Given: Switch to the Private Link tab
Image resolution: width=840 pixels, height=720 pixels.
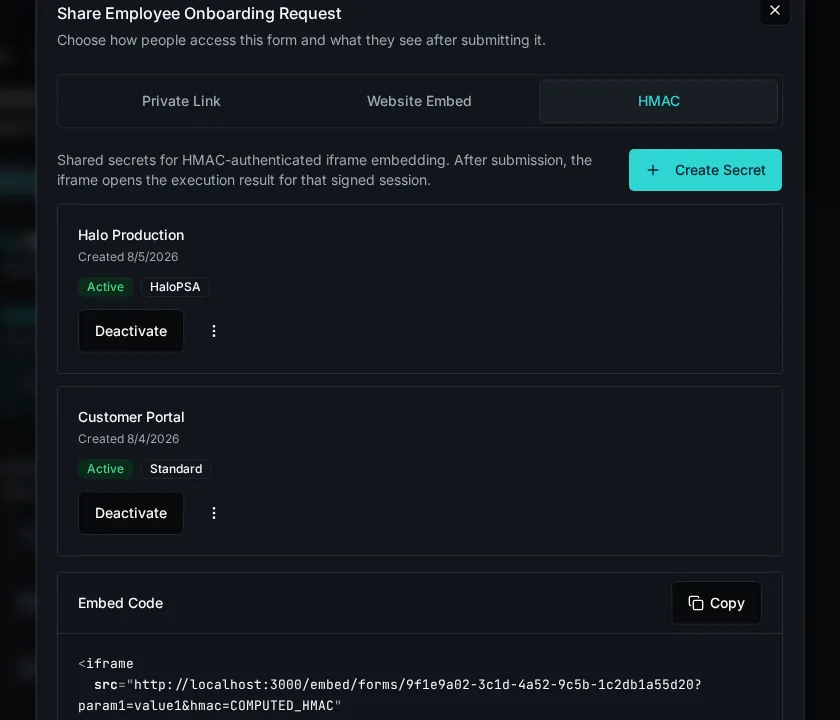Looking at the screenshot, I should [181, 101].
